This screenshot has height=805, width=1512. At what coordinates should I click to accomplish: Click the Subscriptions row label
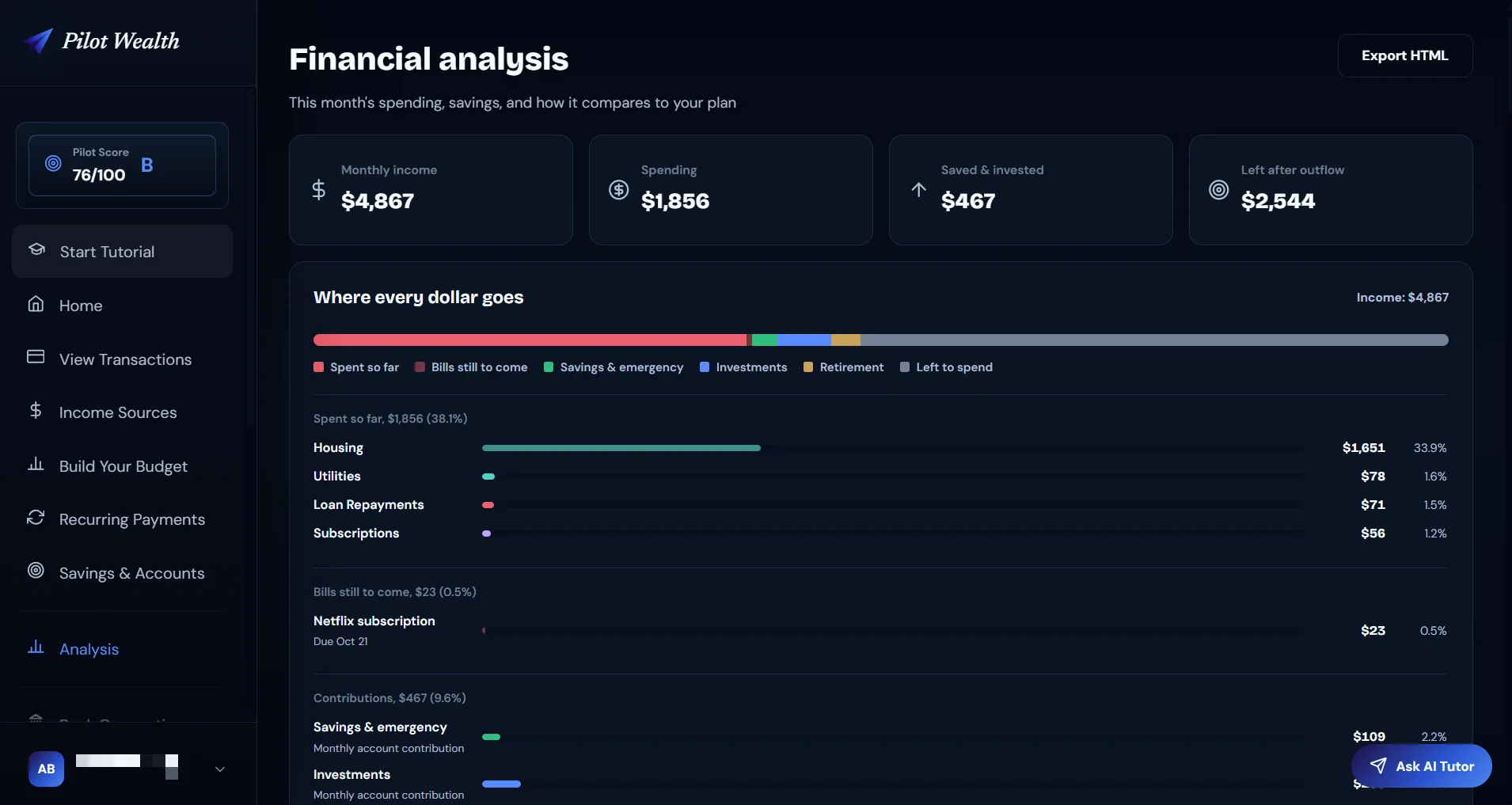(356, 534)
